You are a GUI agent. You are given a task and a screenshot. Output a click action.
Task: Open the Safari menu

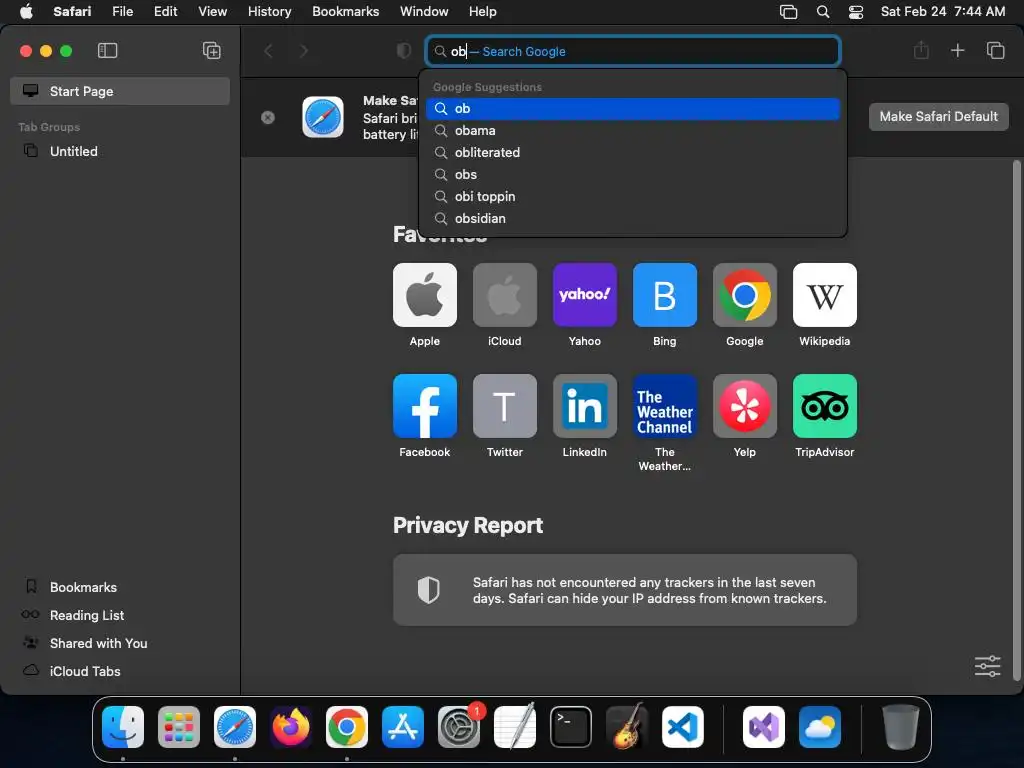click(72, 11)
